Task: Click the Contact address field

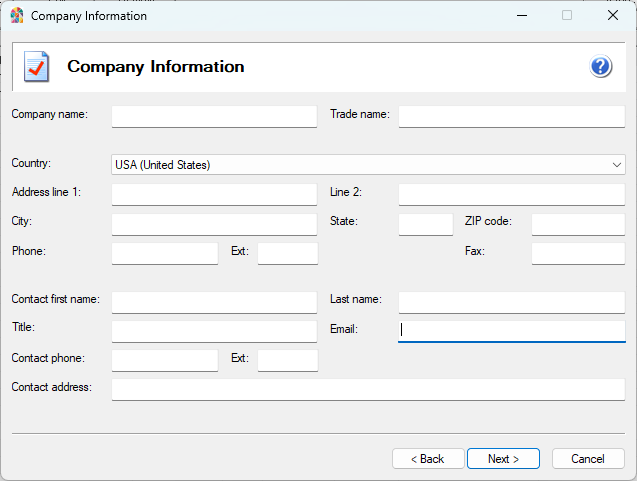Action: pos(368,390)
